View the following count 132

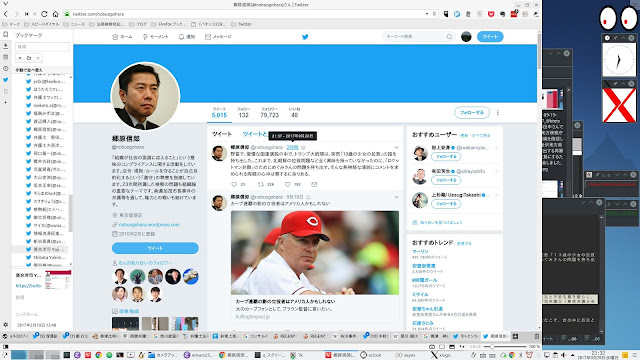point(244,113)
